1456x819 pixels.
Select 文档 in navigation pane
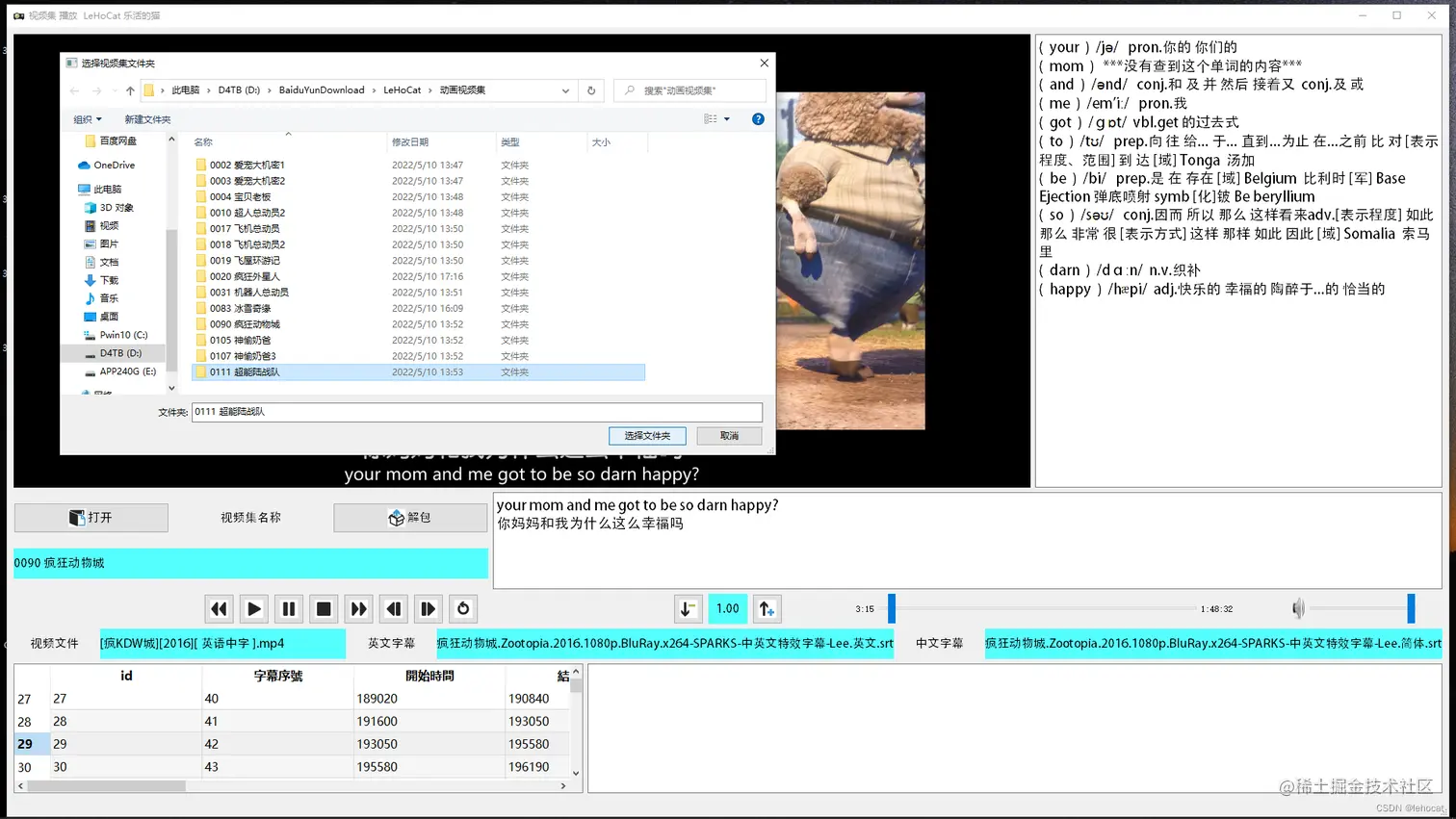pos(101,262)
